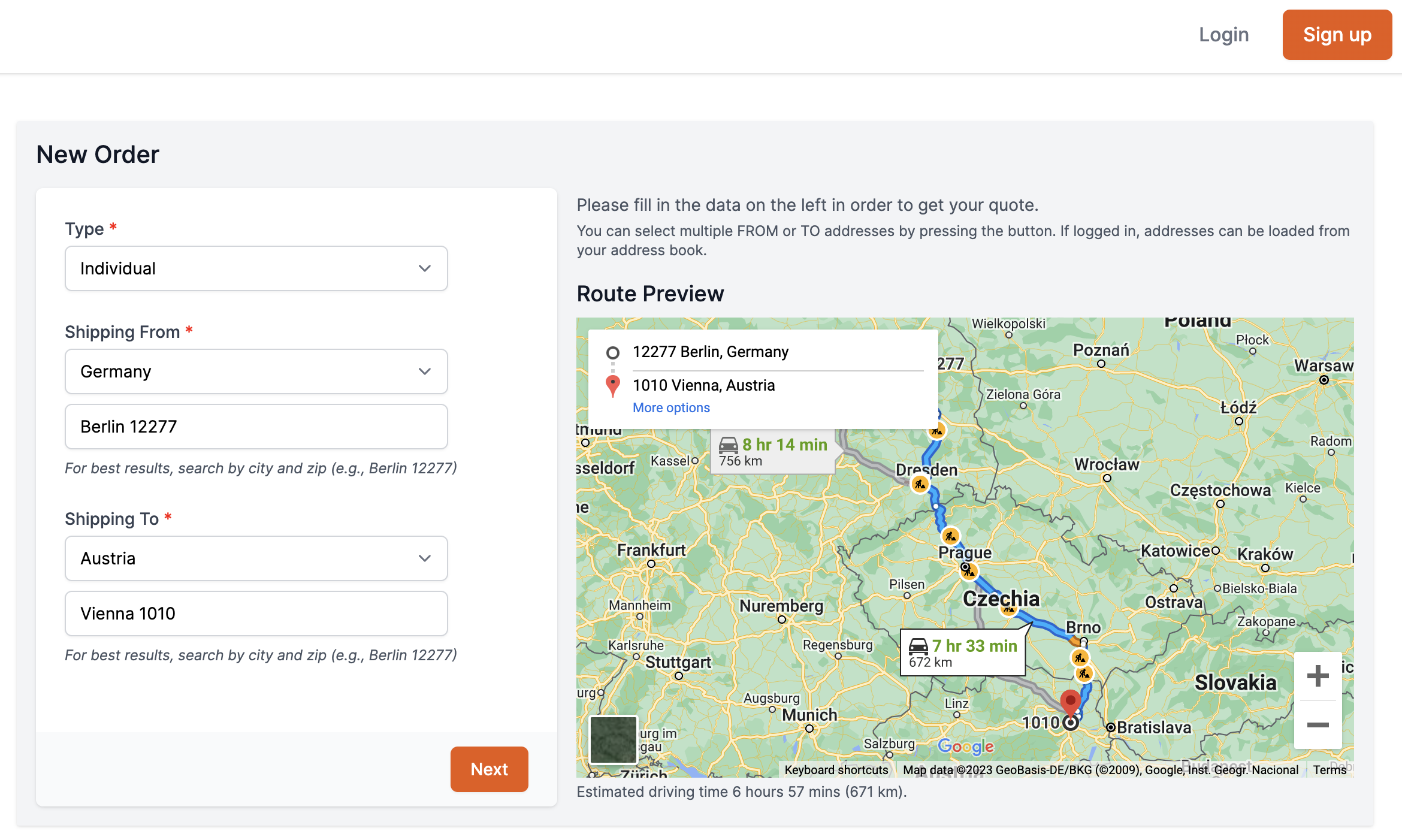
Task: Click the Sign up button
Action: click(1337, 35)
